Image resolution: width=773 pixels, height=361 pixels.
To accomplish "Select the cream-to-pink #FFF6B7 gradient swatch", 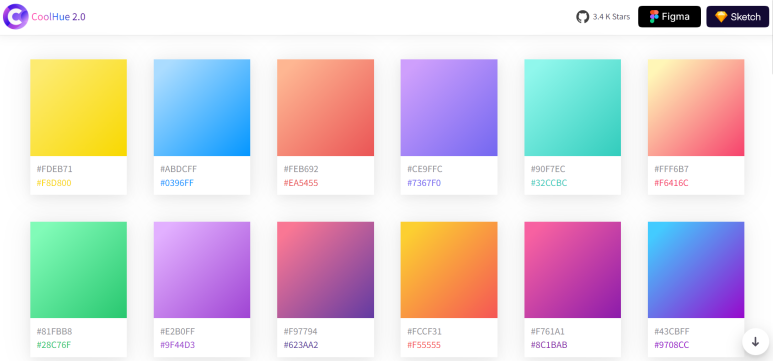I will 696,108.
